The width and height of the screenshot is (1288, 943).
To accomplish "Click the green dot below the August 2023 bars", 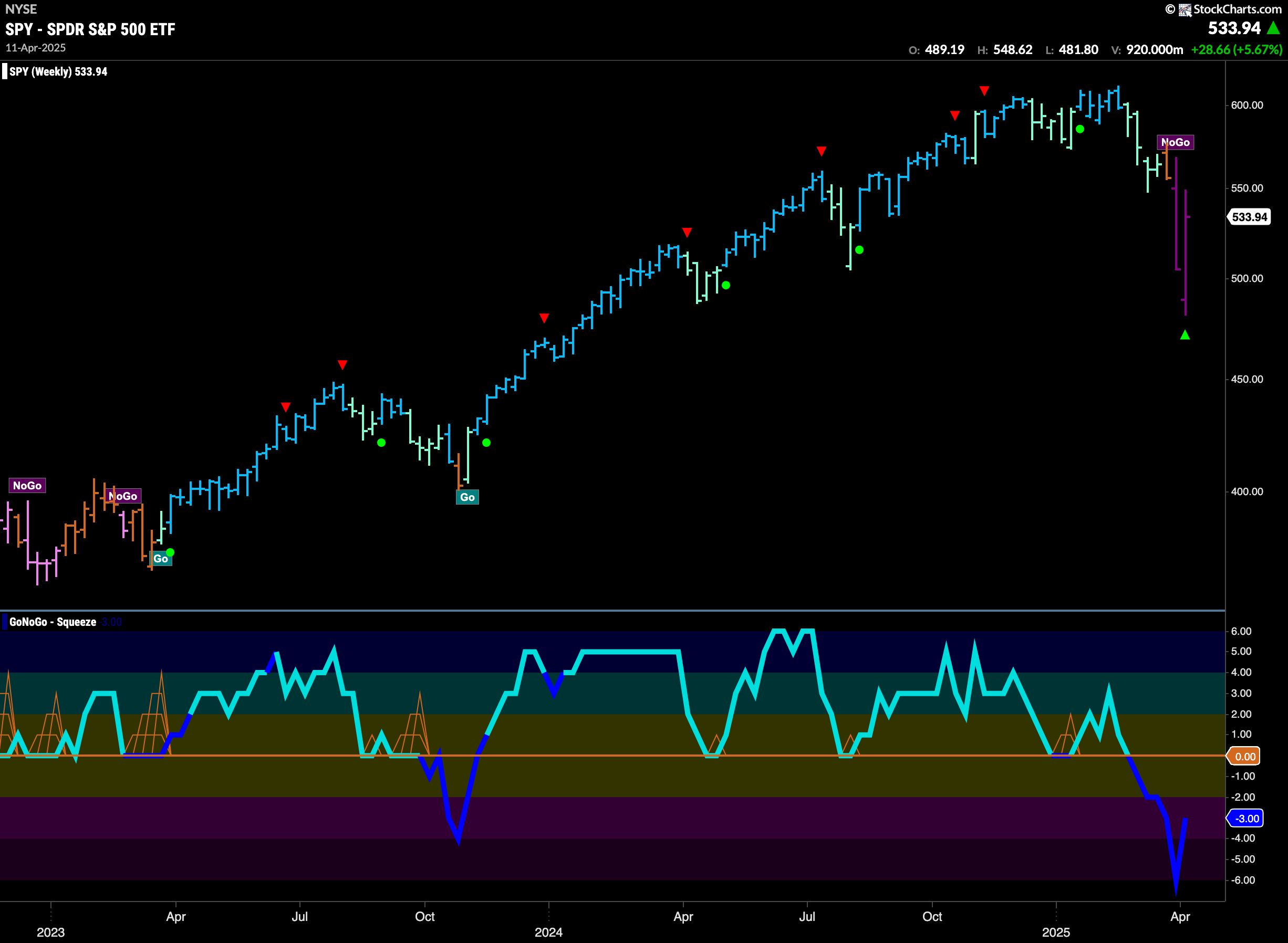I will (381, 443).
